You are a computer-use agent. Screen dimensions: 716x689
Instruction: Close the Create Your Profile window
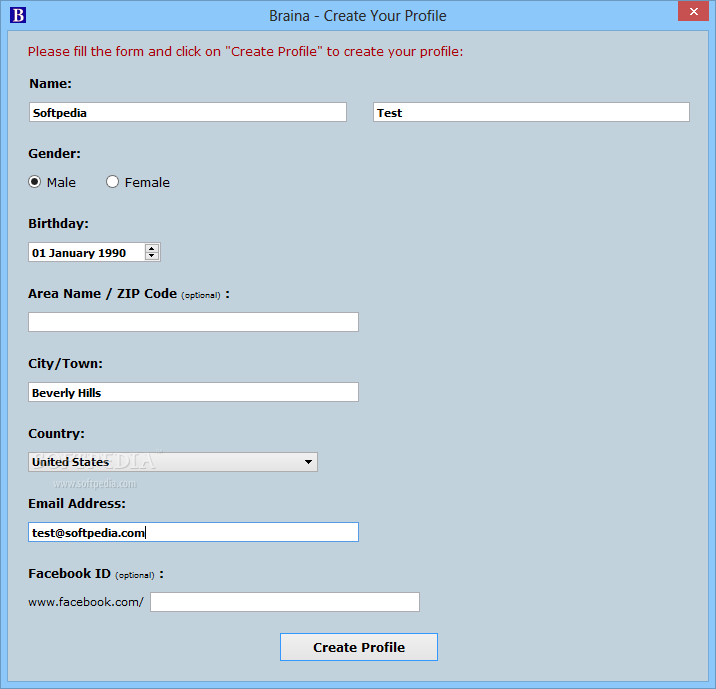pyautogui.click(x=693, y=11)
